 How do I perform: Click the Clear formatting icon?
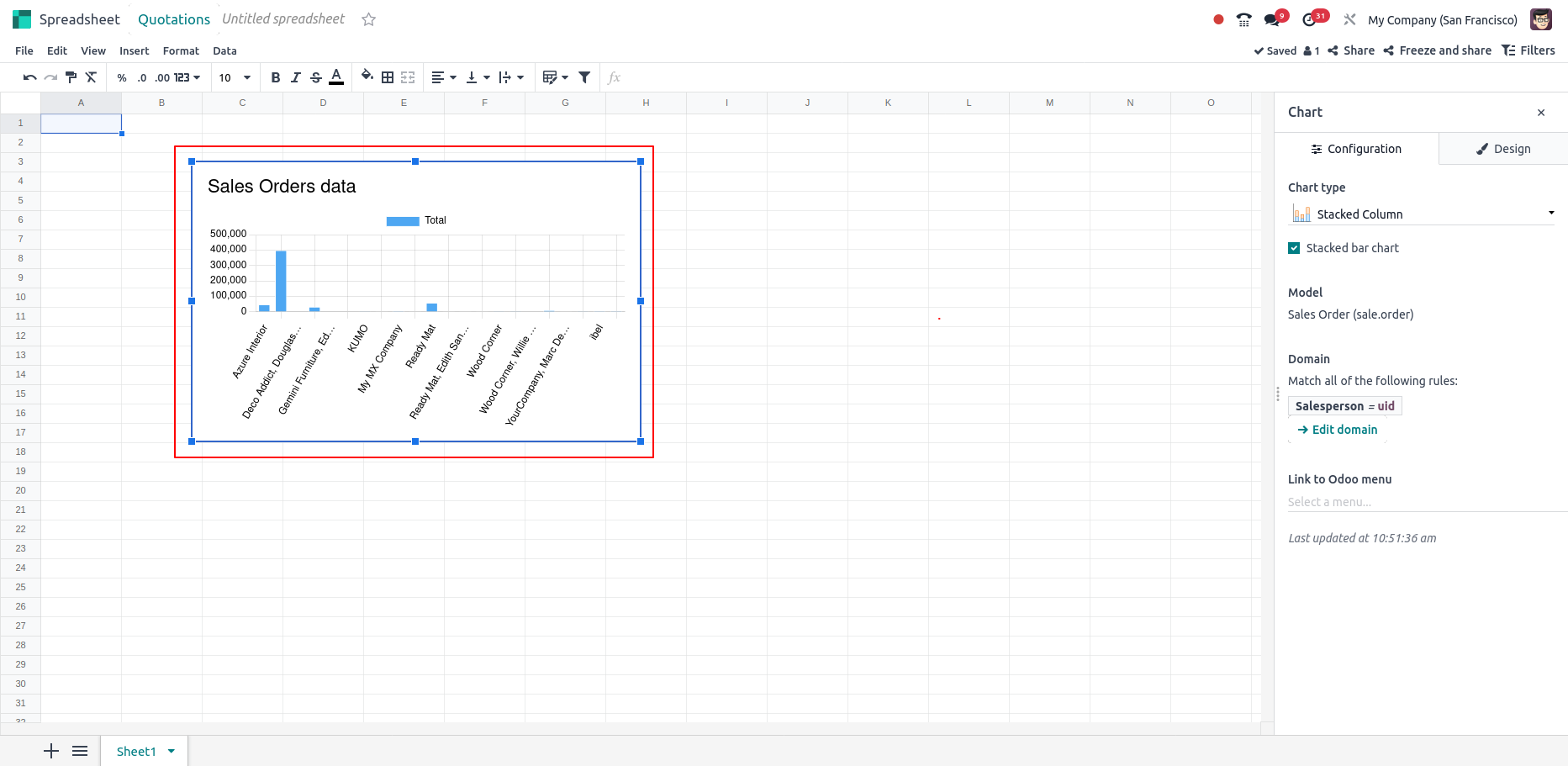click(92, 77)
